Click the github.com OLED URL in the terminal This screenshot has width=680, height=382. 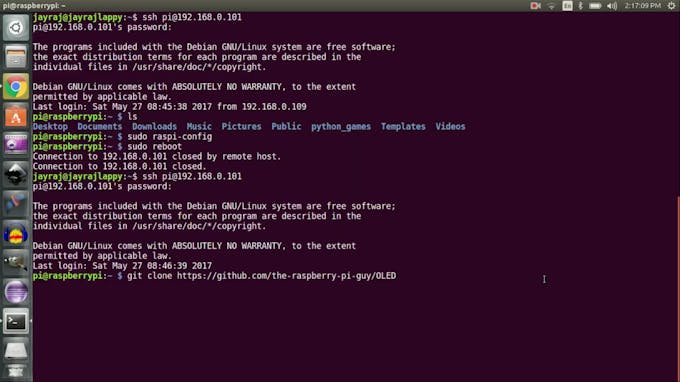pos(286,276)
